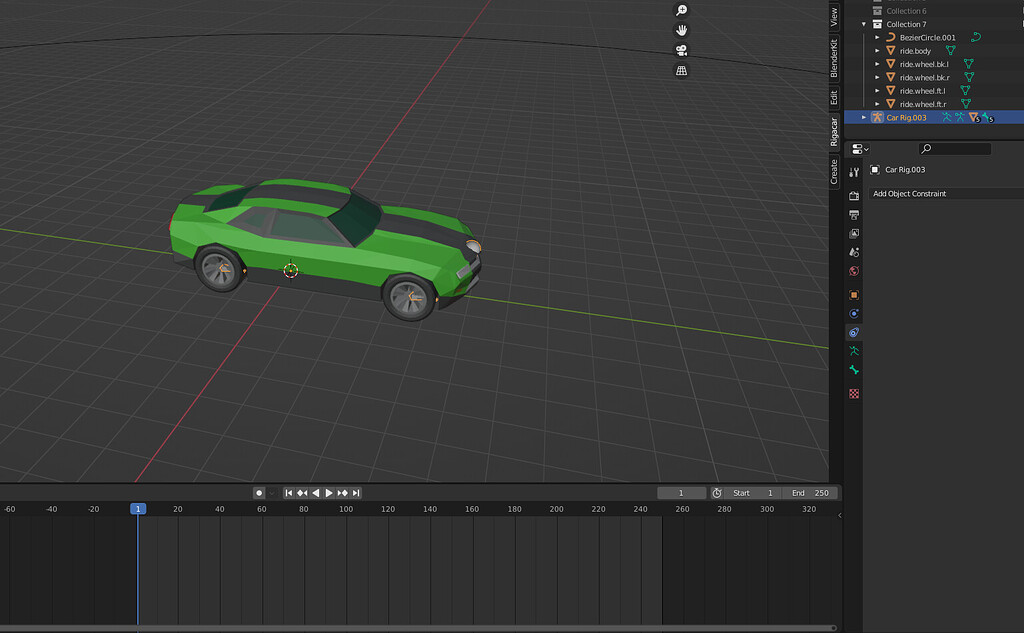The height and width of the screenshot is (633, 1024).
Task: Click the viewport camera view icon
Action: [x=681, y=49]
